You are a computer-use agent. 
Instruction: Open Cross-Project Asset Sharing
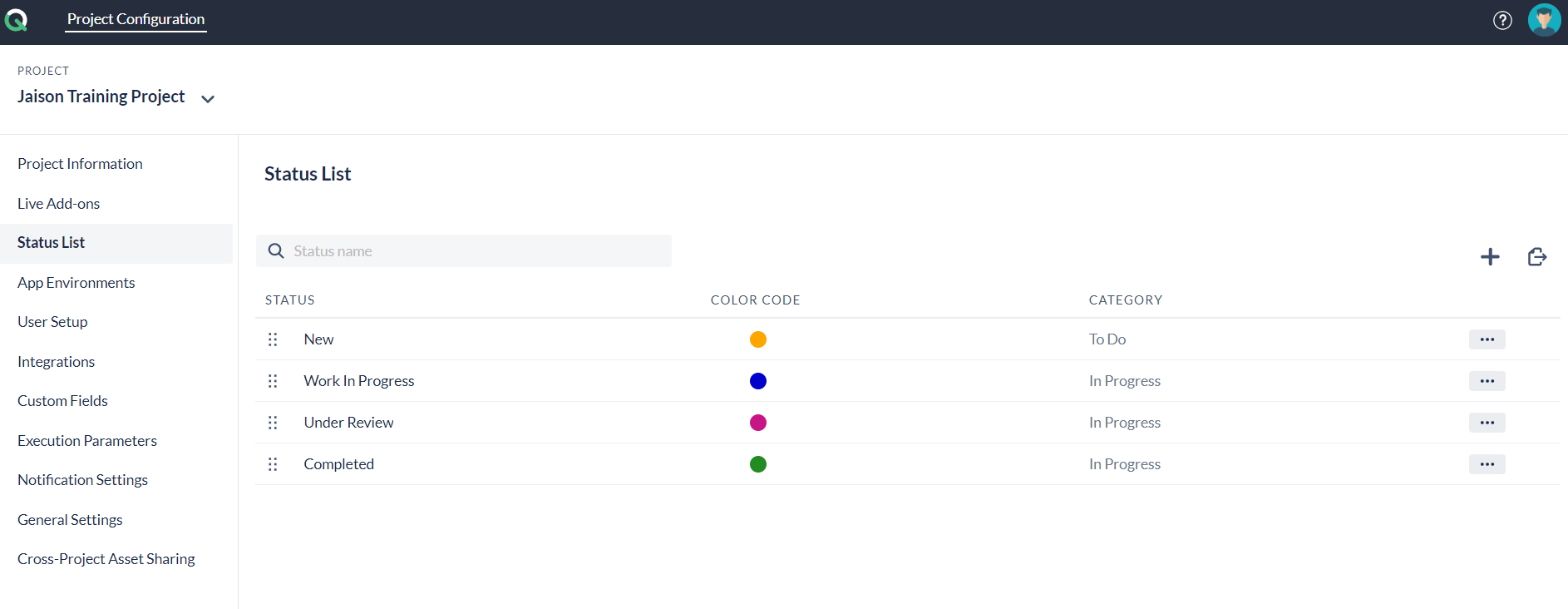[106, 559]
